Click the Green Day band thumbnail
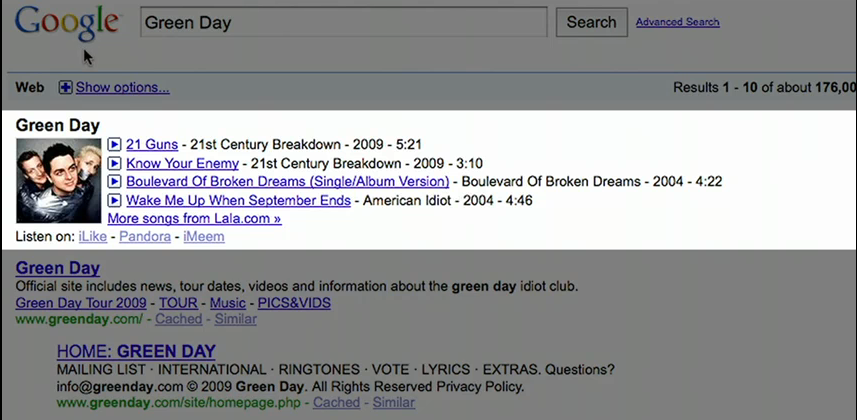The image size is (857, 420). [x=59, y=181]
